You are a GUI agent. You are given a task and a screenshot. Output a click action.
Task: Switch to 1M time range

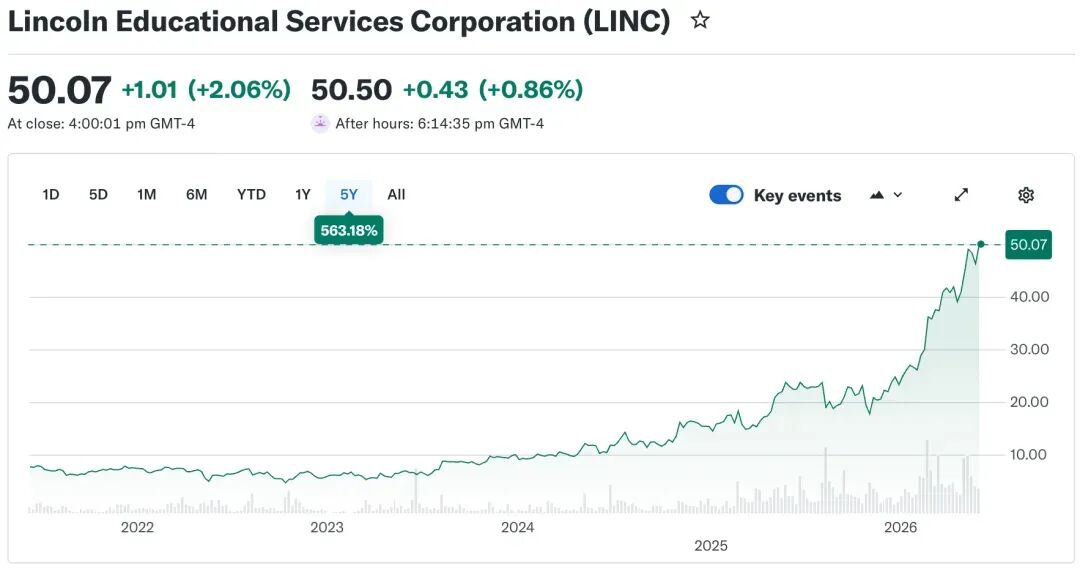[x=147, y=194]
